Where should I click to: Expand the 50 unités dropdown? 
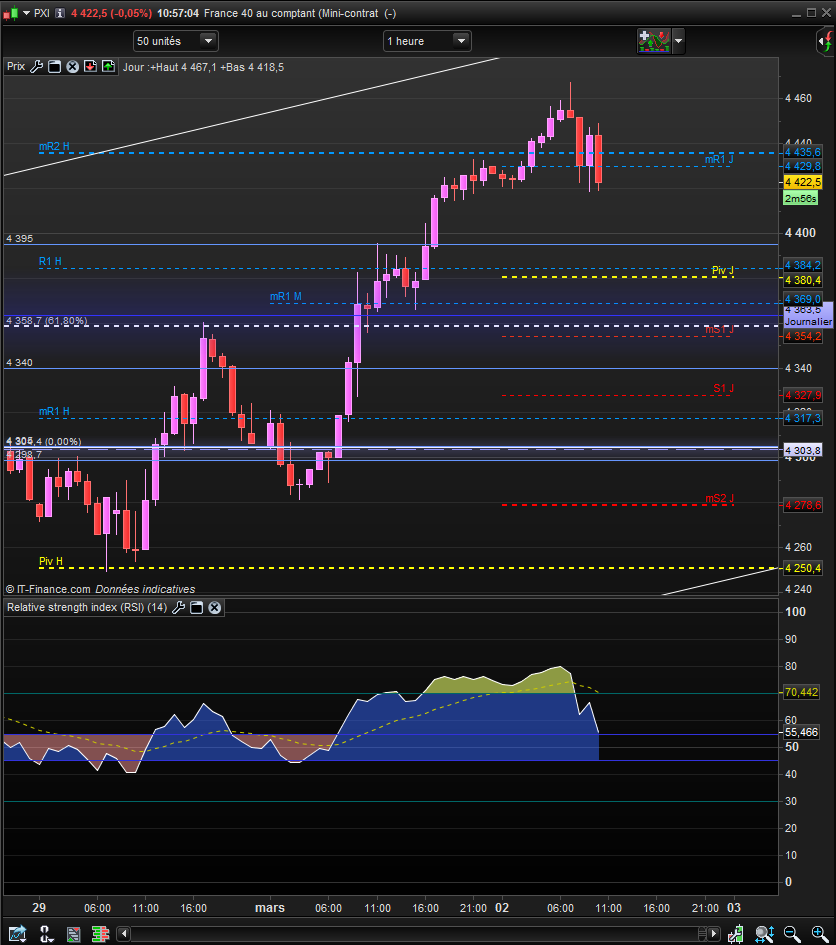coord(175,41)
